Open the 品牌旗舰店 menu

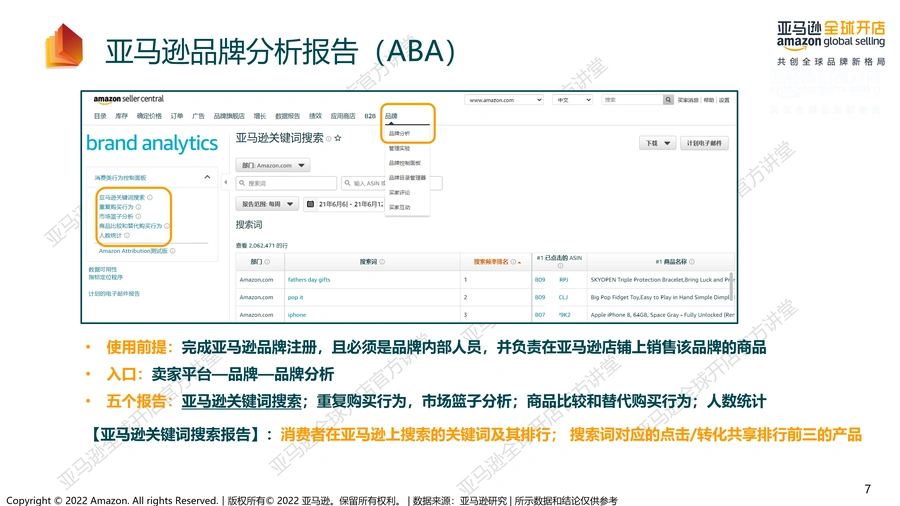[229, 116]
